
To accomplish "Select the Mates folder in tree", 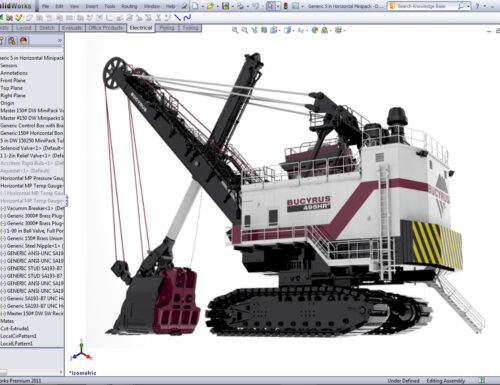I will click(x=7, y=321).
